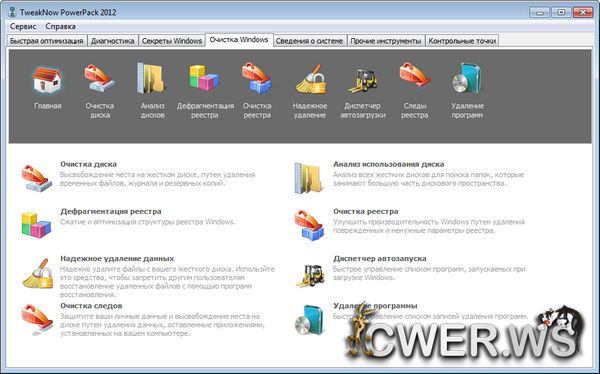Viewport: 600px width, 374px height.
Task: Select the Очистка Windows tab
Action: pyautogui.click(x=239, y=40)
